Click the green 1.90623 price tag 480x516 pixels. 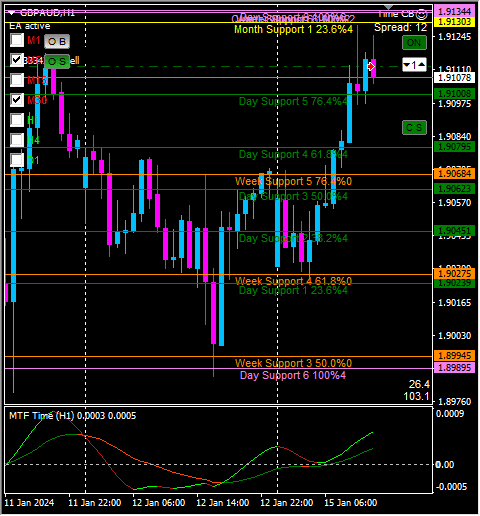coord(454,189)
